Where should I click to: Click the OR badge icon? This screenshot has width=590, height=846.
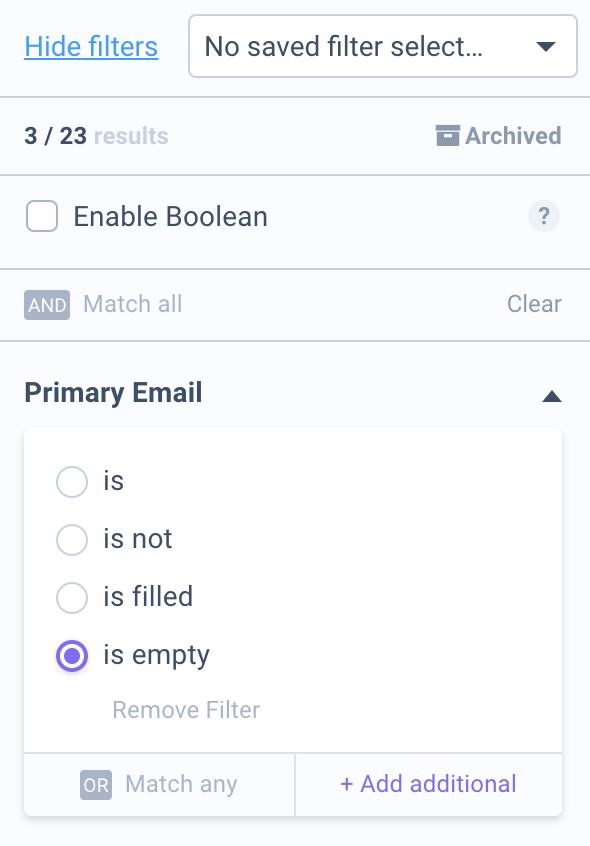[96, 784]
